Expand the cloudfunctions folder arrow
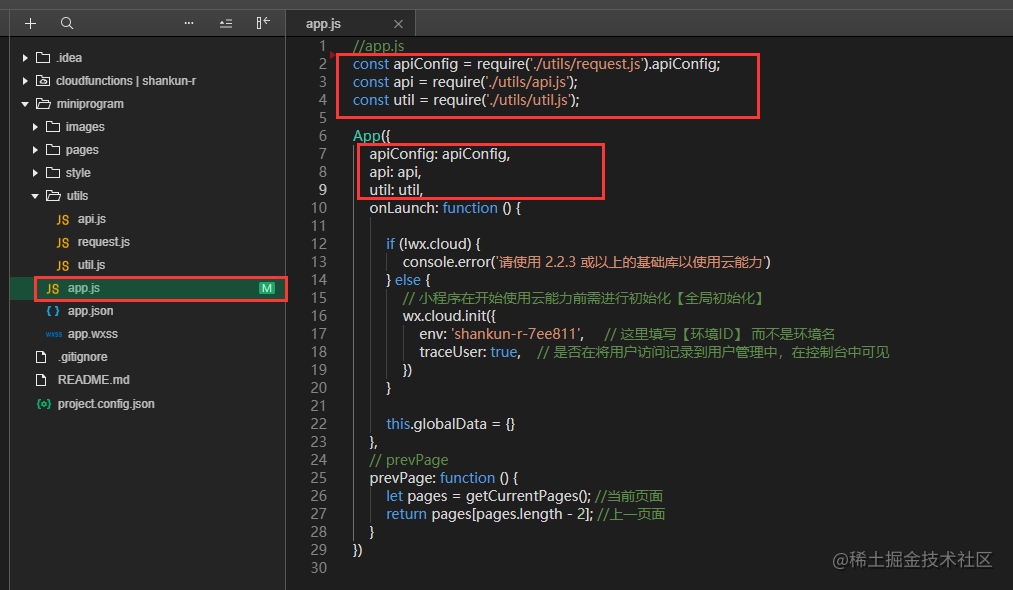Viewport: 1013px width, 590px height. [x=25, y=81]
